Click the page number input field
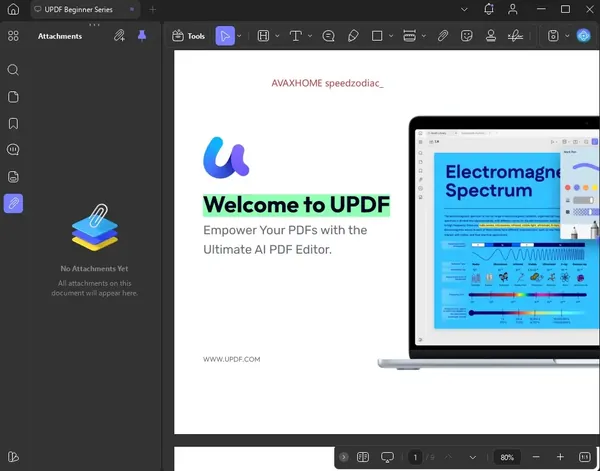 tap(415, 457)
